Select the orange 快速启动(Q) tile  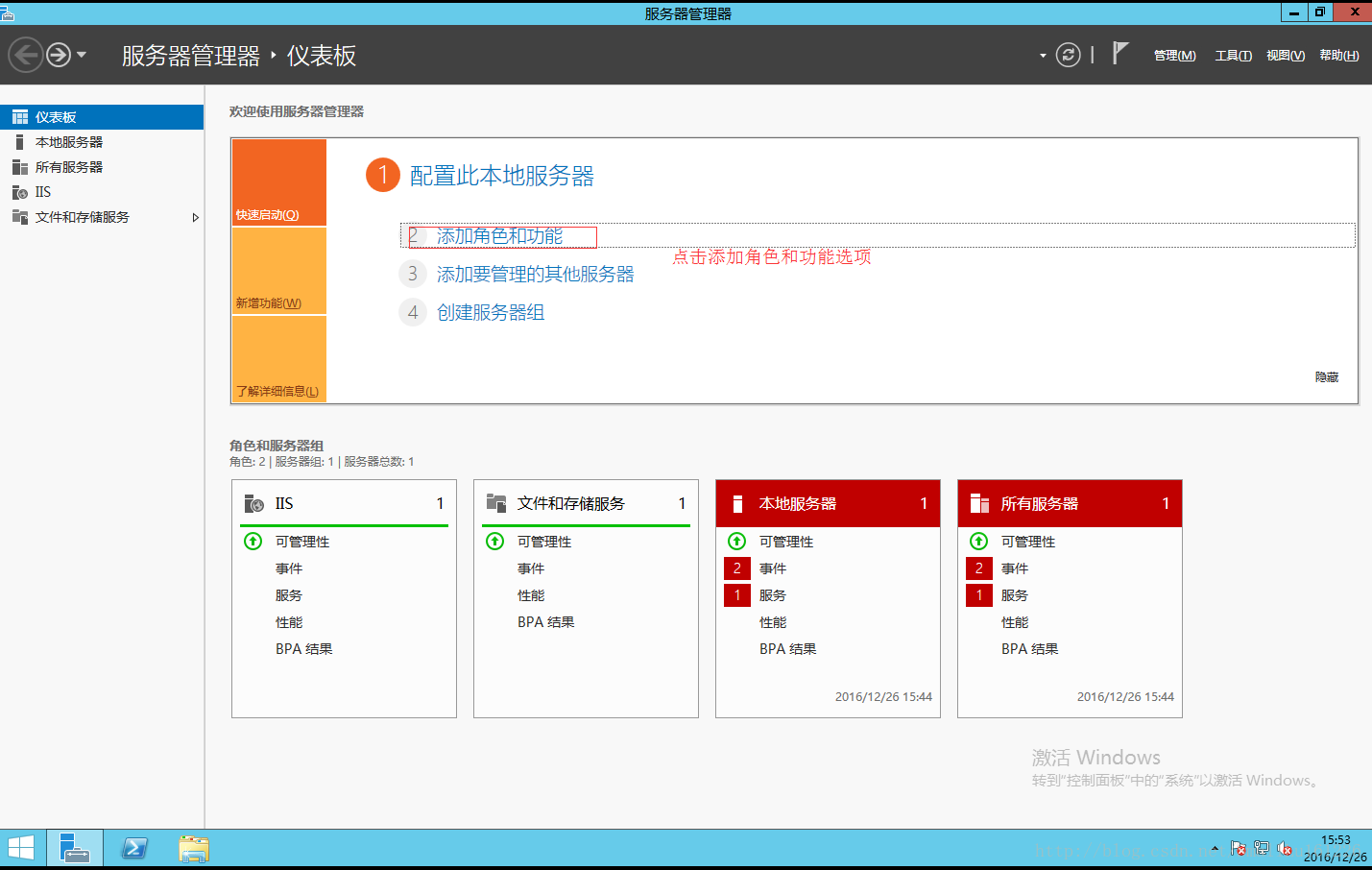[278, 182]
